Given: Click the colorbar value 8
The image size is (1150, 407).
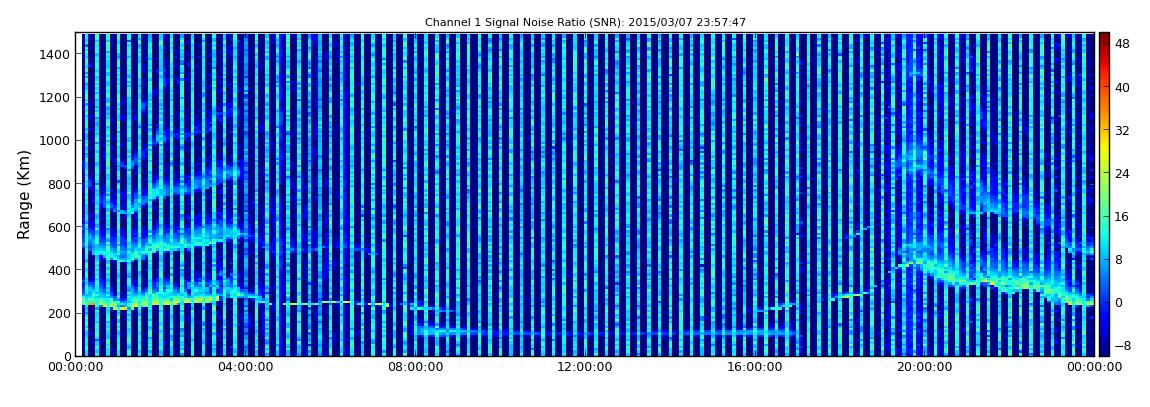Looking at the screenshot, I should (x=1119, y=260).
